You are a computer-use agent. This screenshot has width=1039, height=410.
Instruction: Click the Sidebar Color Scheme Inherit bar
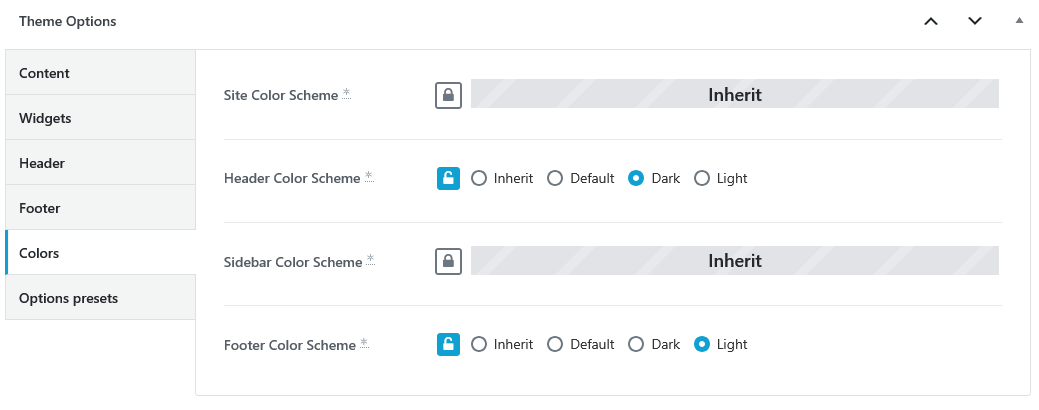coord(735,260)
